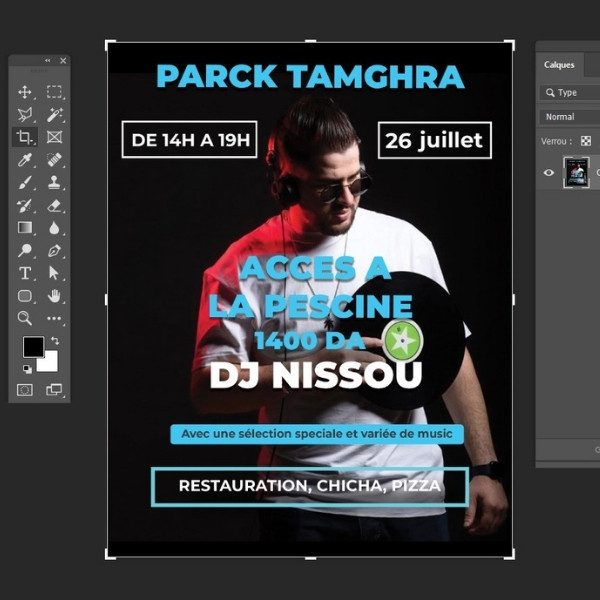Select the Rectangular Marquee tool

(x=54, y=91)
